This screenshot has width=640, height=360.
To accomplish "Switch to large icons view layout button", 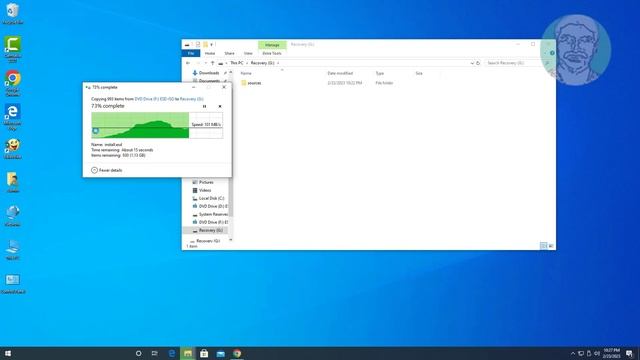I will (x=551, y=246).
